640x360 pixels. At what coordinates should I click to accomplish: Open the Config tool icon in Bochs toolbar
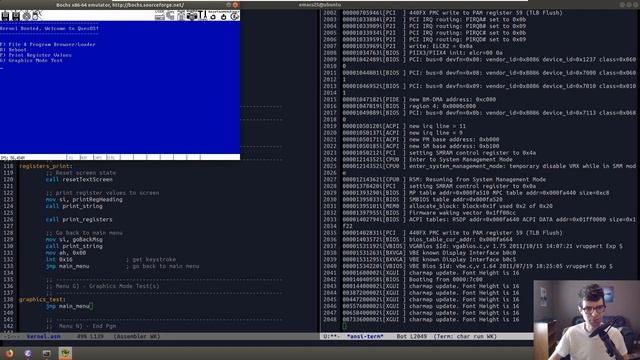[x=202, y=16]
